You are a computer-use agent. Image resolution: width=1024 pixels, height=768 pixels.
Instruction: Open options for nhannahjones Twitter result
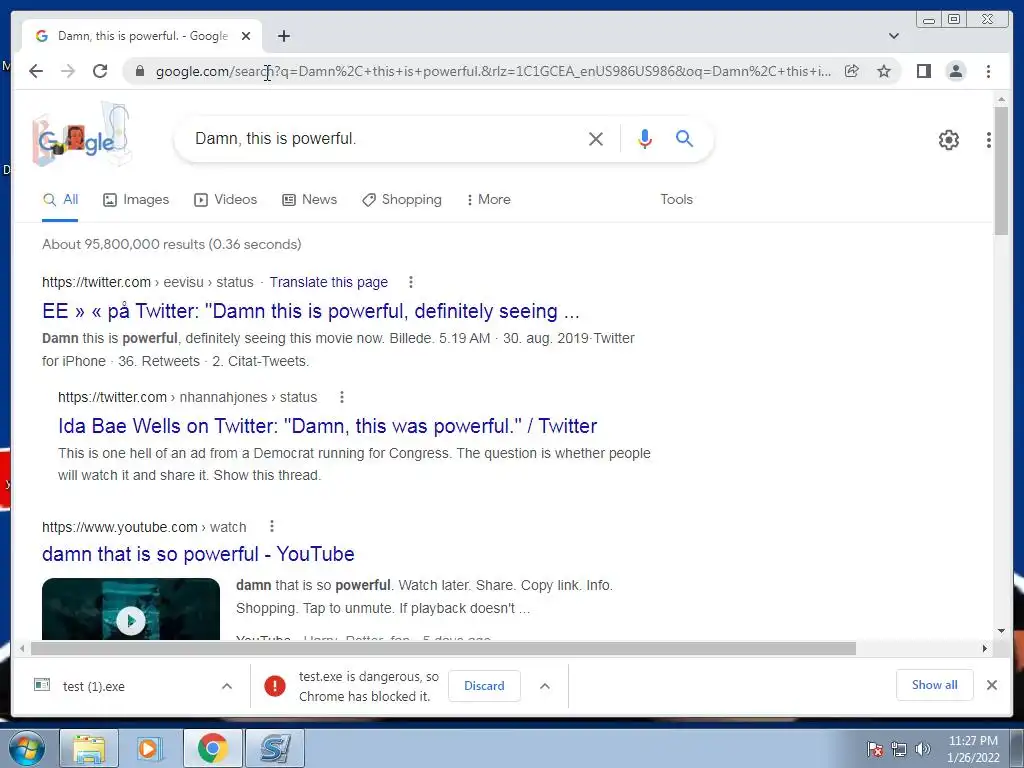point(342,397)
